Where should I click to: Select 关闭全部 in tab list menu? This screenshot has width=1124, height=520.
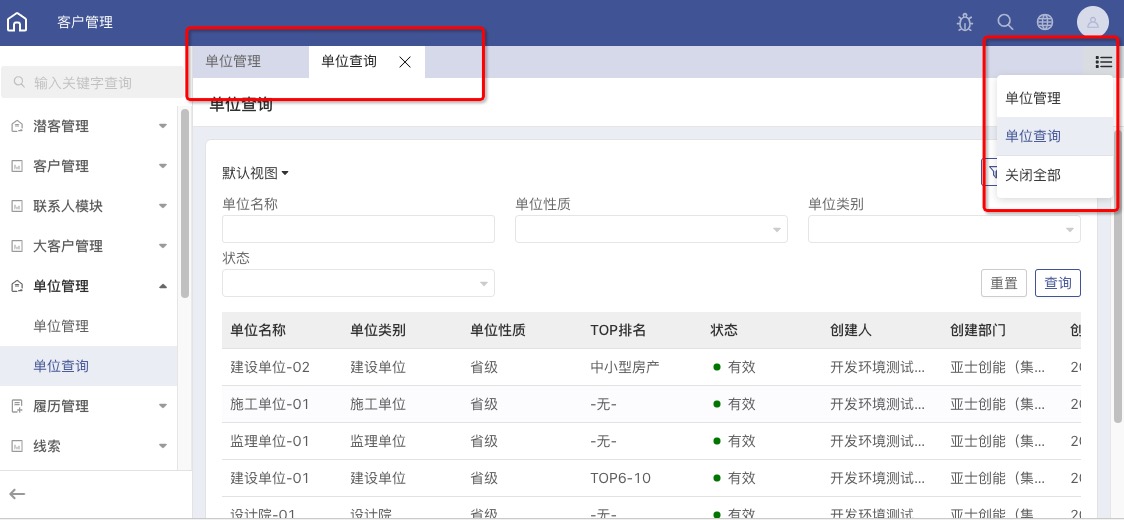tap(1033, 175)
